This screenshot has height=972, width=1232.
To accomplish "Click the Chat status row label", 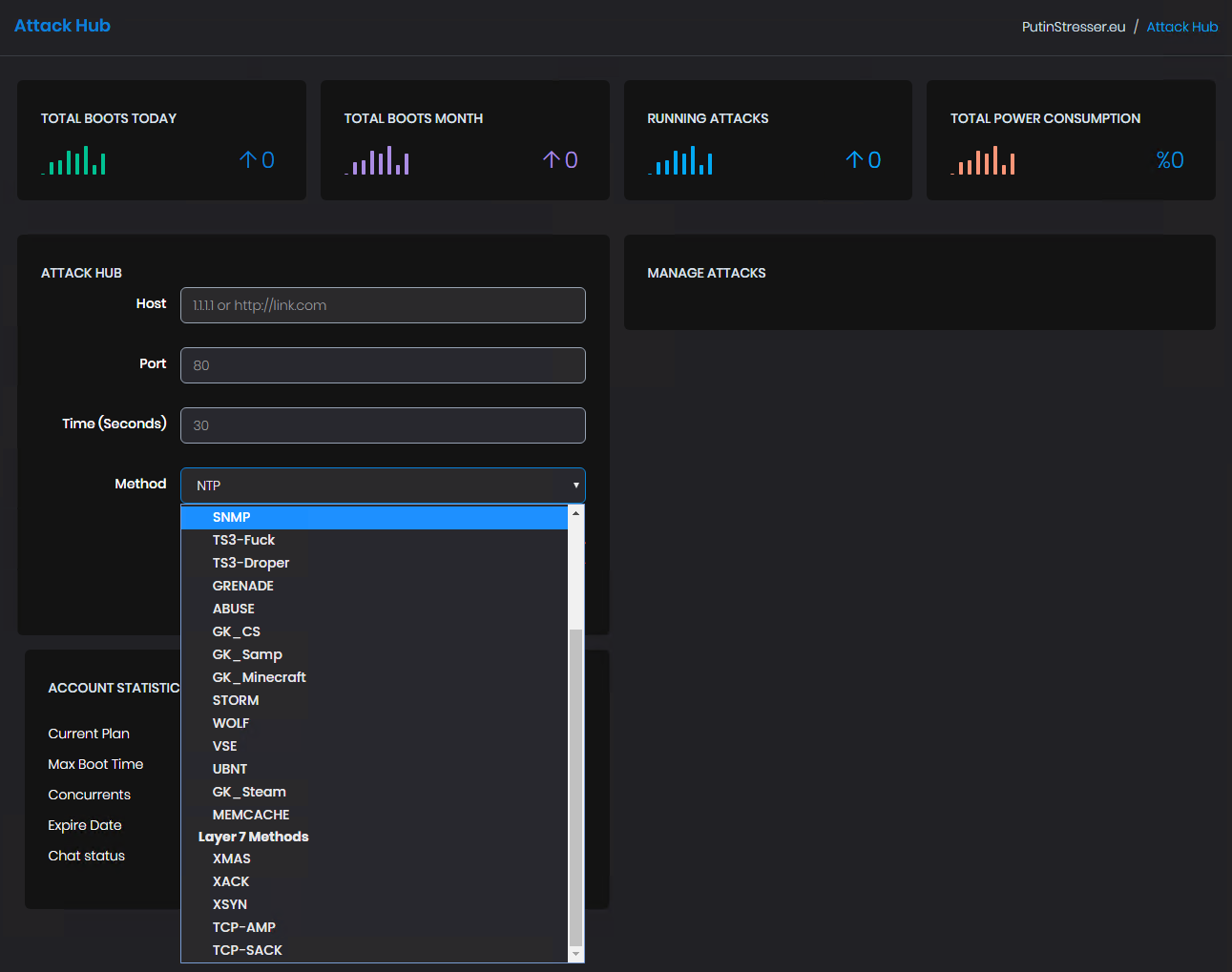I will (x=87, y=856).
